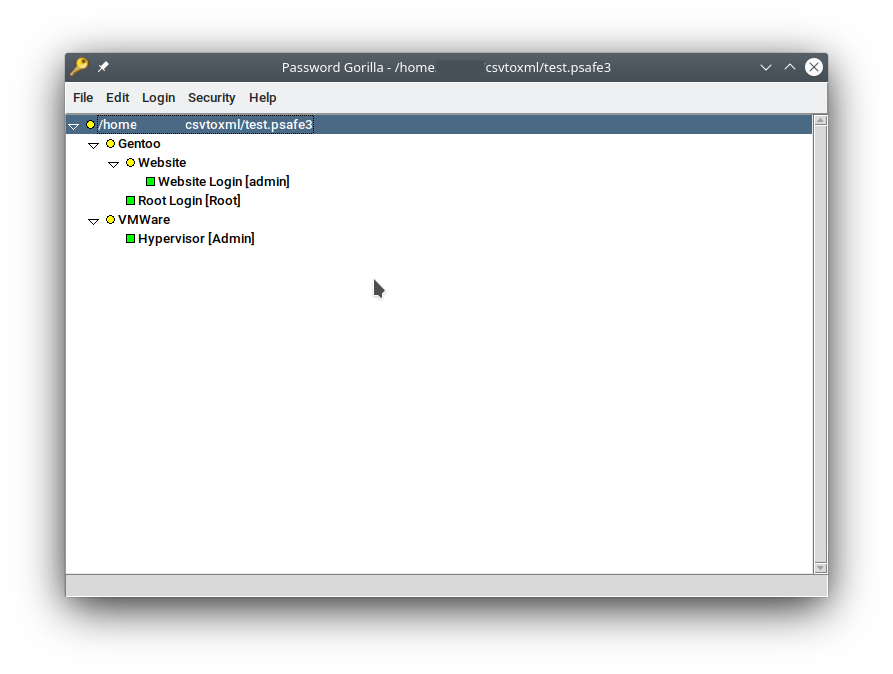The image size is (893, 674).
Task: Select the Hypervisor [Admin] entry
Action: (x=196, y=238)
